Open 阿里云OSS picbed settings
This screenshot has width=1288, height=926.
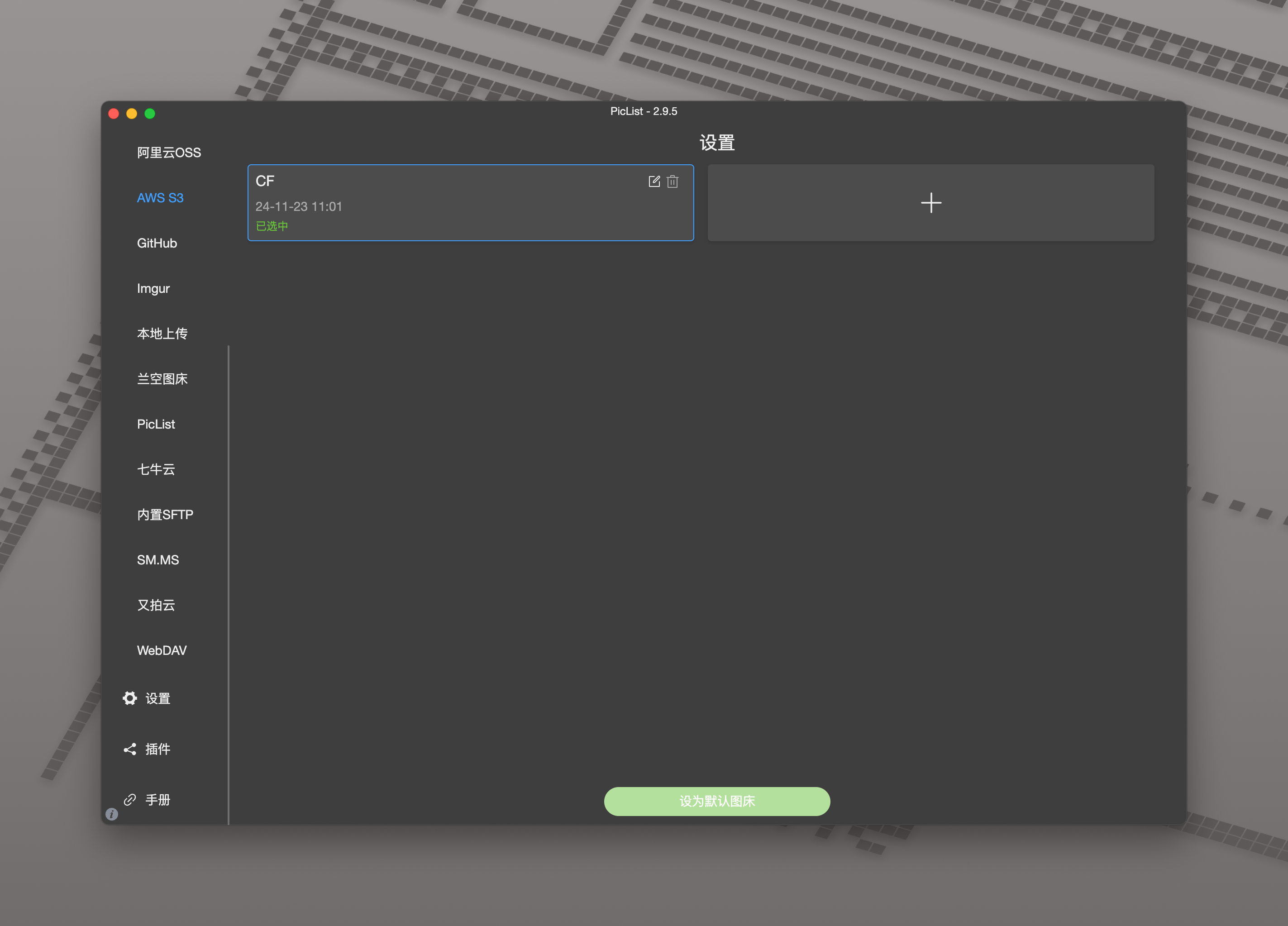[x=169, y=153]
